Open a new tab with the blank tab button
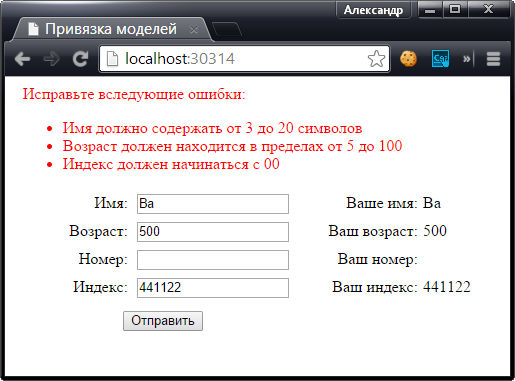Image resolution: width=515 pixels, height=381 pixels. click(x=227, y=30)
